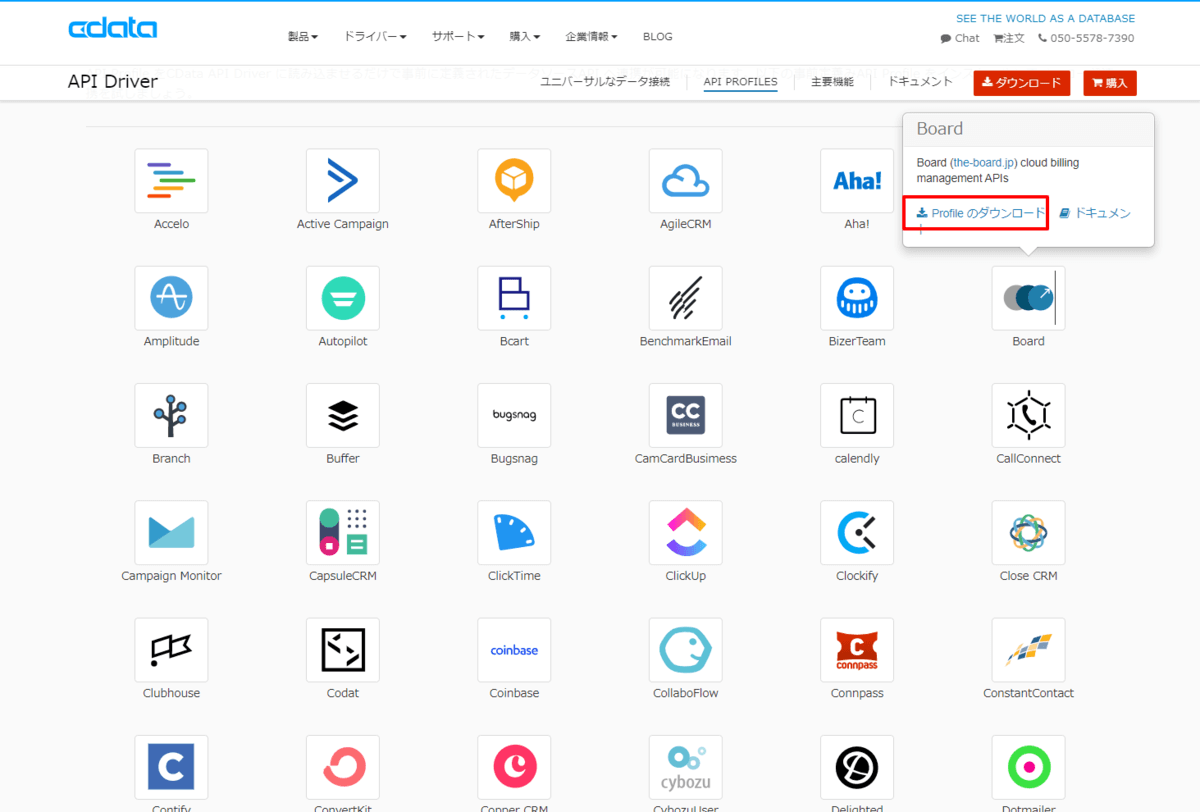Image resolution: width=1200 pixels, height=812 pixels.
Task: Choose the Bcart icon
Action: point(514,298)
